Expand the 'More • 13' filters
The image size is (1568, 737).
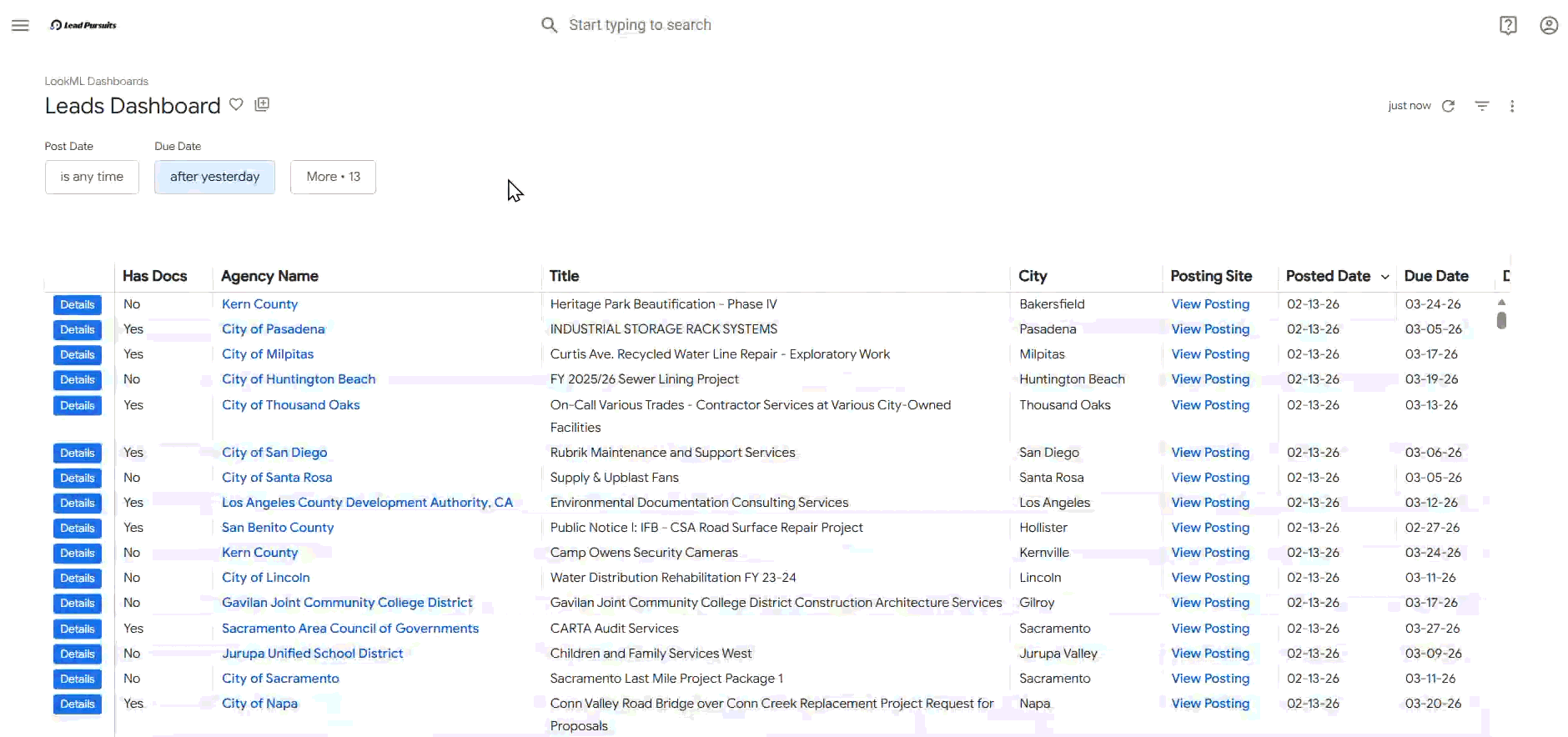(x=333, y=177)
